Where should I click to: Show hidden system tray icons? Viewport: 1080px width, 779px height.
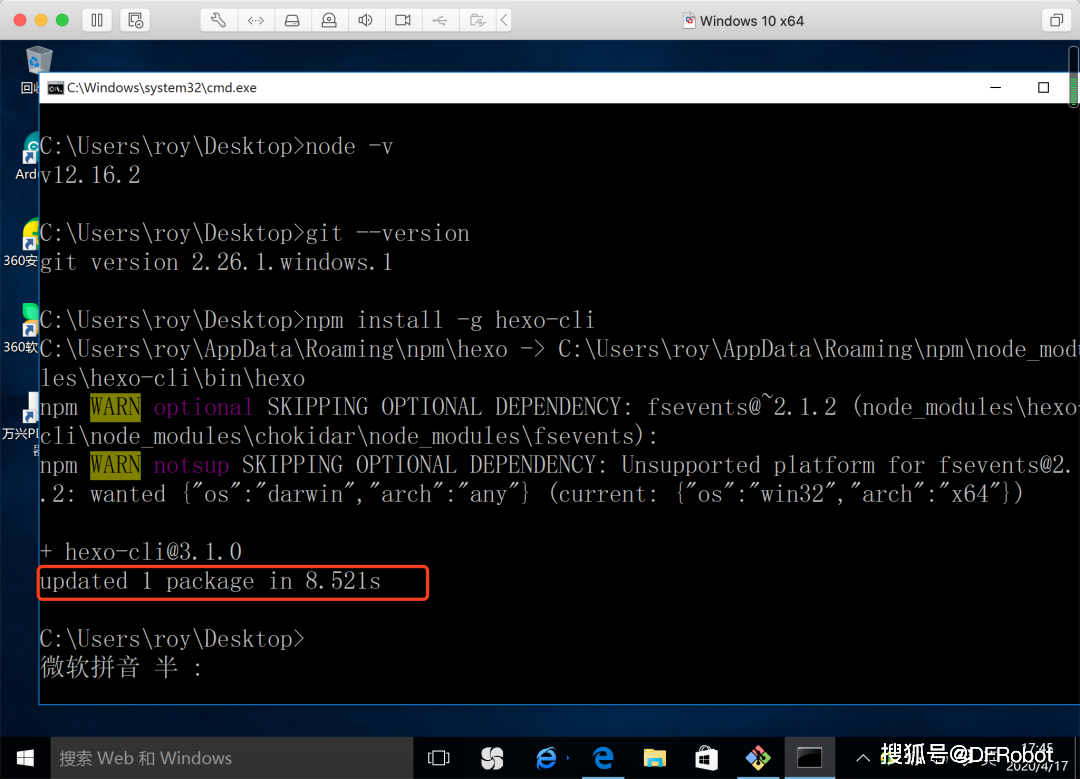[862, 758]
